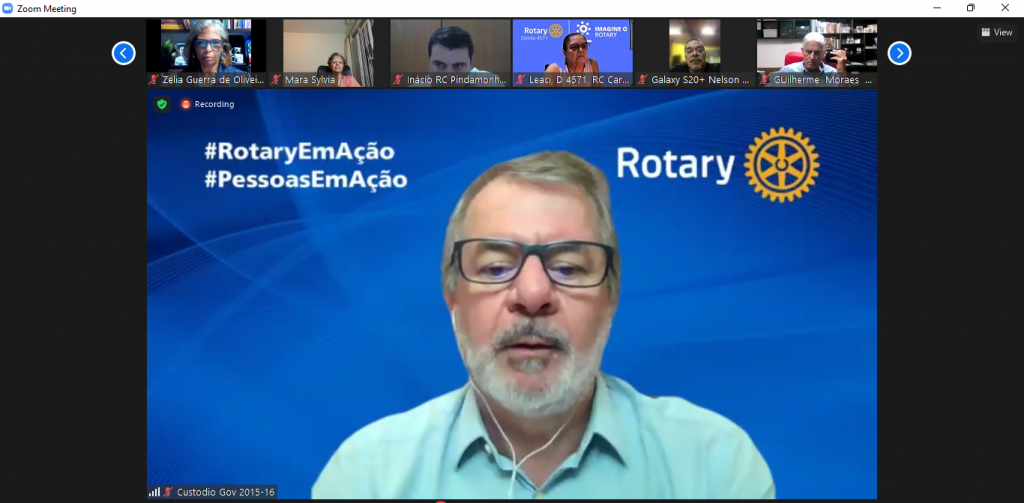Open the View layout menu
Screen dimensions: 1024x503
pyautogui.click(x=997, y=32)
